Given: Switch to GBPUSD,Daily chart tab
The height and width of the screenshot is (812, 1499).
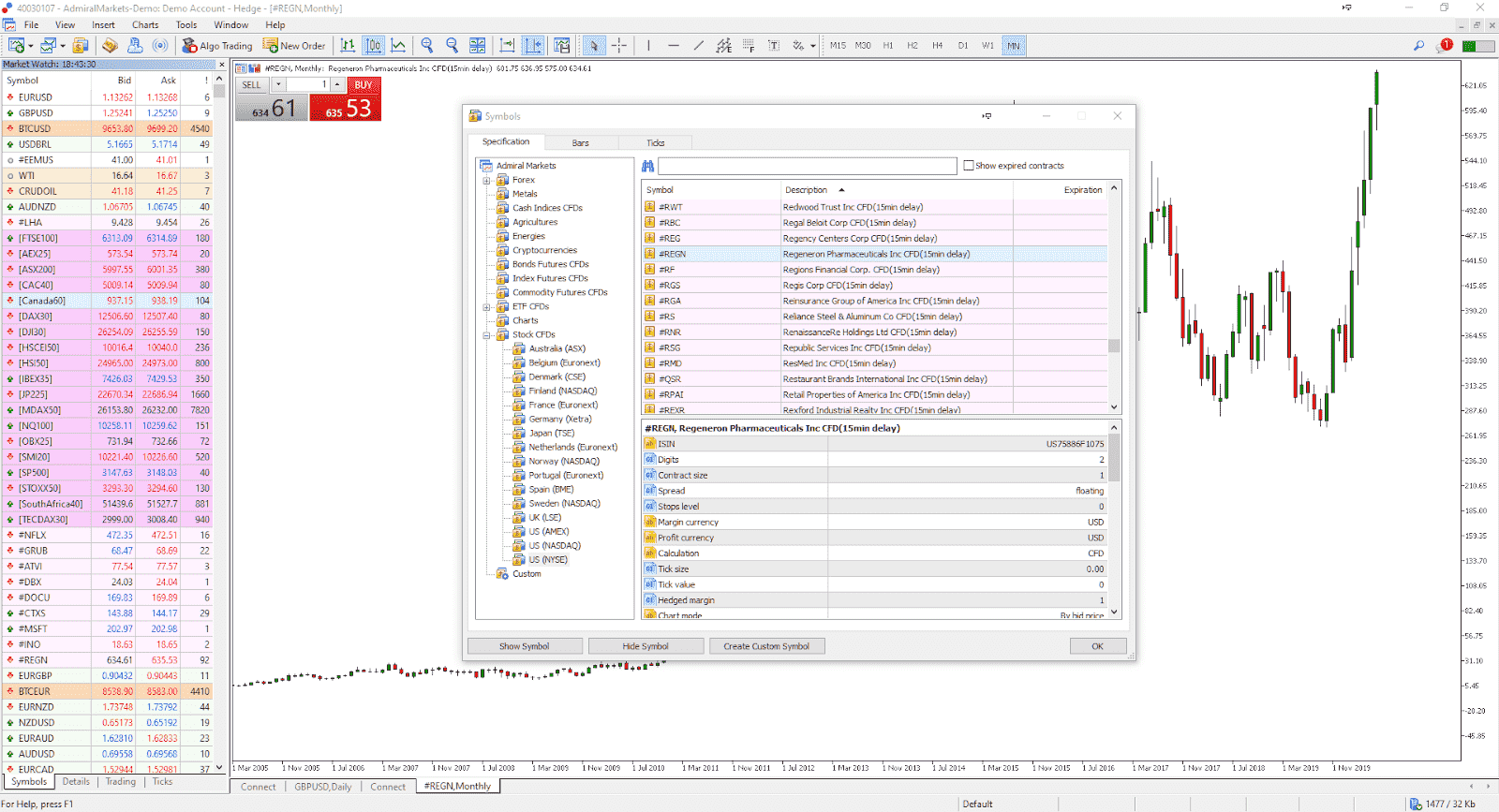Looking at the screenshot, I should (x=323, y=787).
